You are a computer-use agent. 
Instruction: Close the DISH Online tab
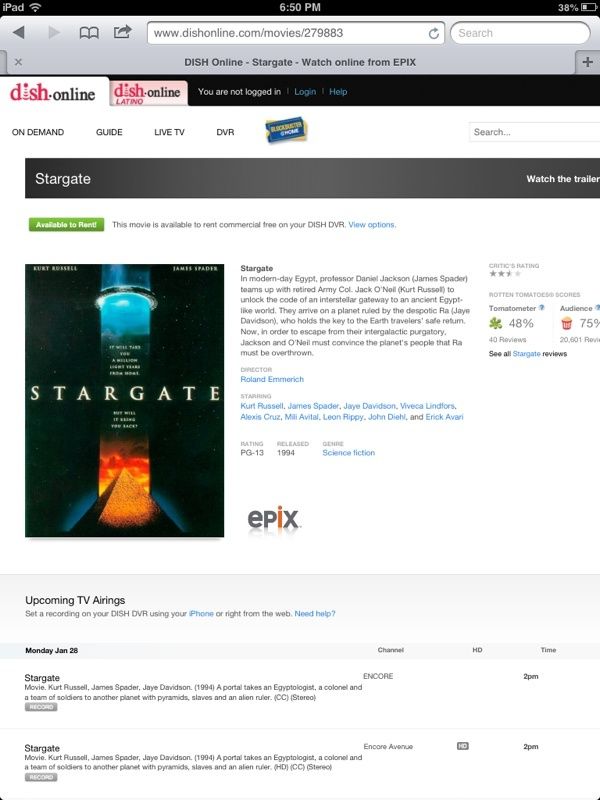[18, 62]
